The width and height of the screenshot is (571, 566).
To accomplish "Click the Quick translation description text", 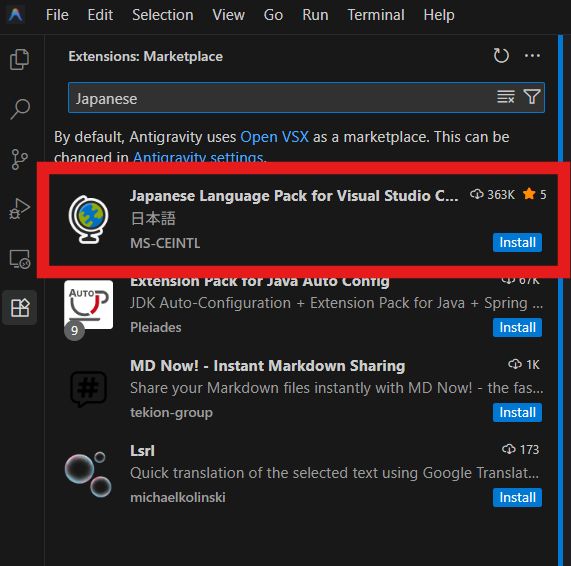I will point(334,473).
